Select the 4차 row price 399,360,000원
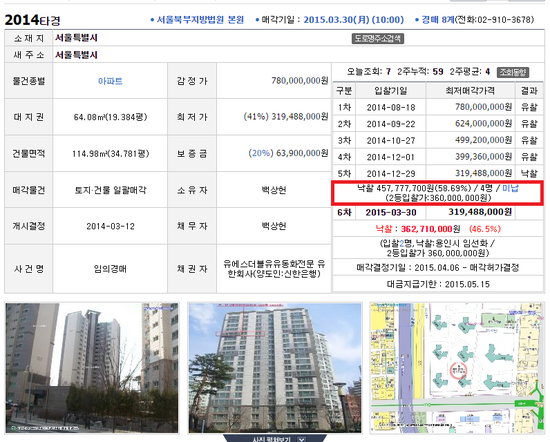This screenshot has width=550, height=442. 483,157
